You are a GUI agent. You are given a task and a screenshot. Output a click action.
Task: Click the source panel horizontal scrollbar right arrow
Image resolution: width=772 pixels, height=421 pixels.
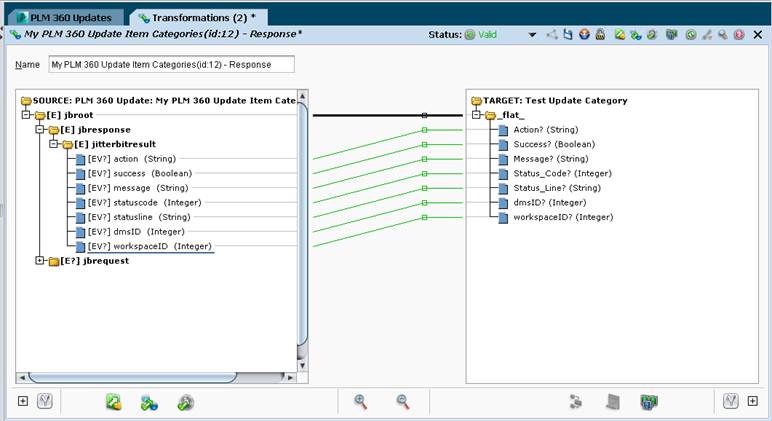tap(290, 378)
